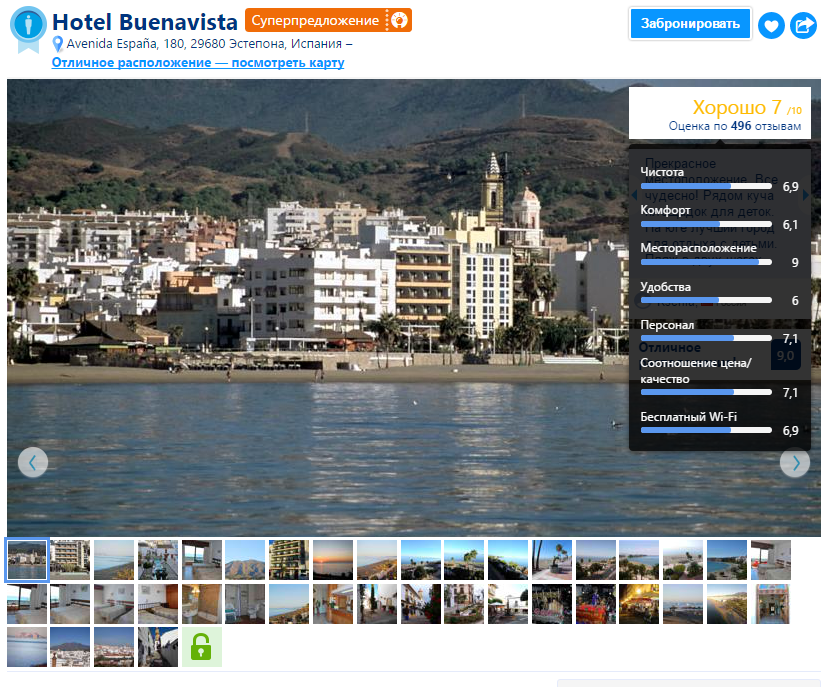Open the tall hotel building with dark balconies thumbnail
This screenshot has height=687, width=832.
[x=289, y=560]
